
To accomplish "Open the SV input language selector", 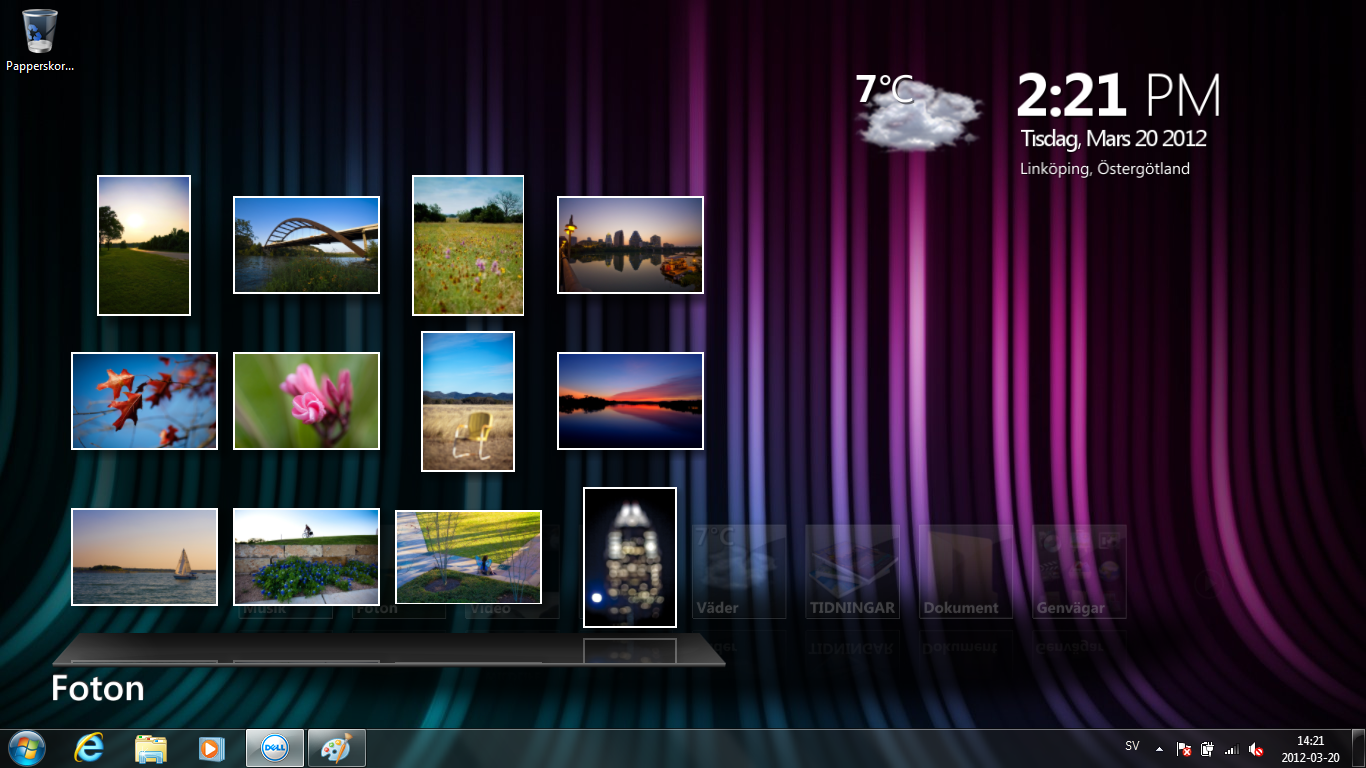I will [x=1132, y=746].
